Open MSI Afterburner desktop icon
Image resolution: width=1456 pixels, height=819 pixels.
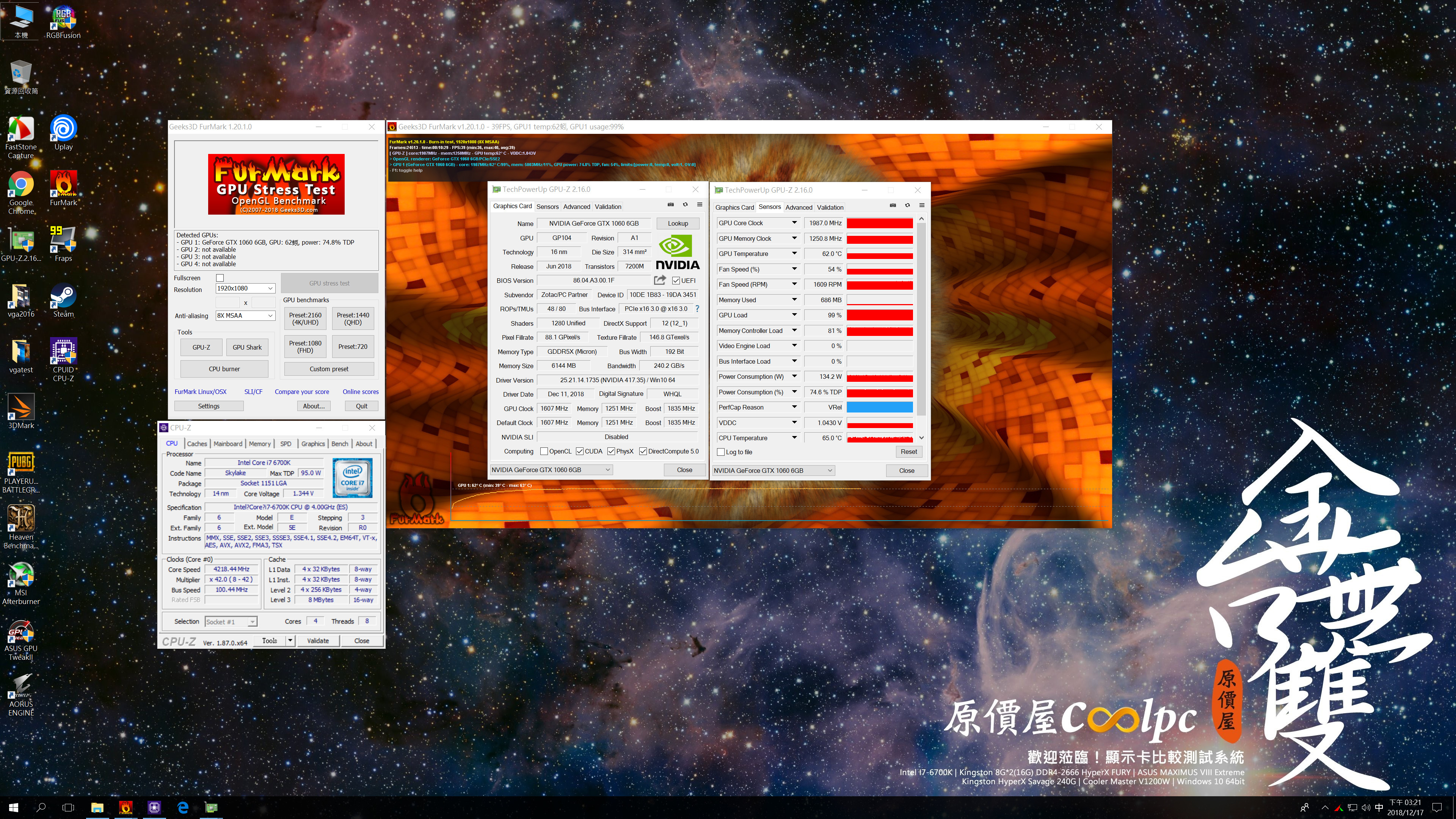coord(21,583)
